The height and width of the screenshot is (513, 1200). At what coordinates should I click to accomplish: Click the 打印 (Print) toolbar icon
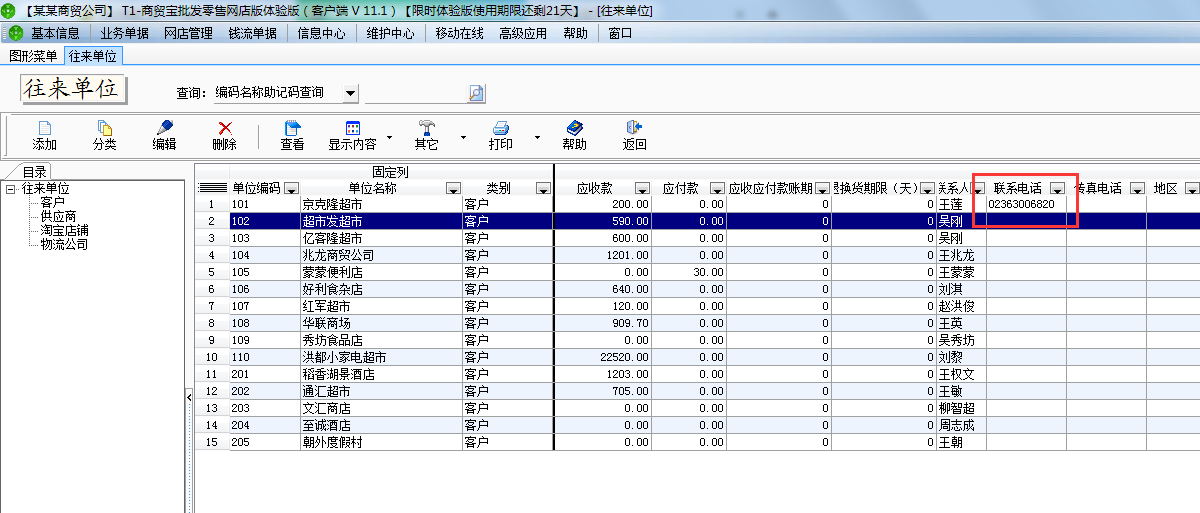click(501, 129)
